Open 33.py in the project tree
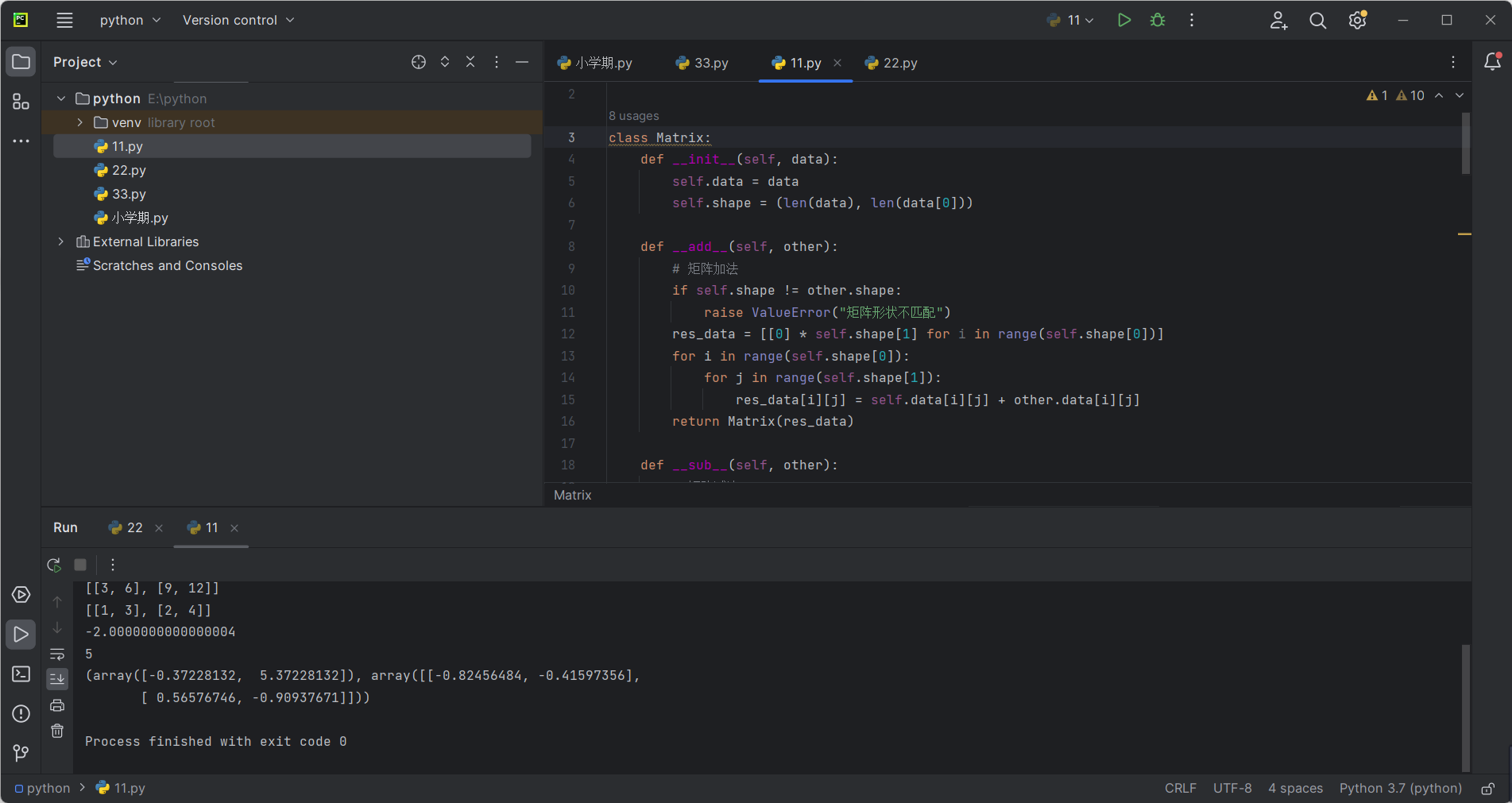The image size is (1512, 803). click(x=129, y=194)
